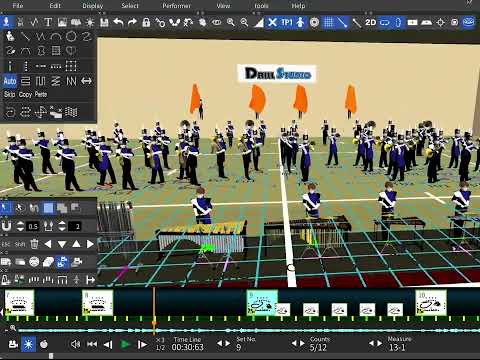
Task: Toggle the speaker audio button
Action: click(x=76, y=344)
